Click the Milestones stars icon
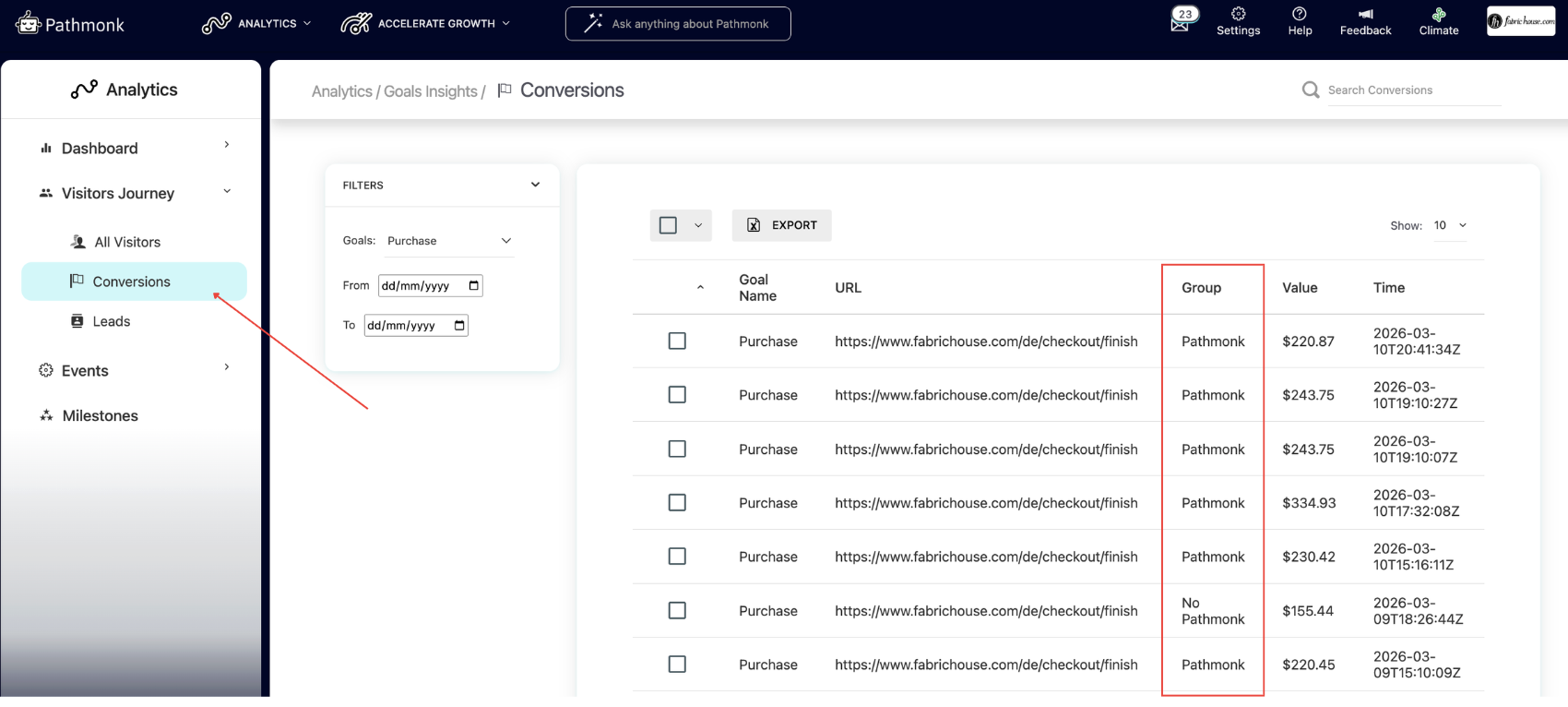1568x707 pixels. pyautogui.click(x=46, y=415)
